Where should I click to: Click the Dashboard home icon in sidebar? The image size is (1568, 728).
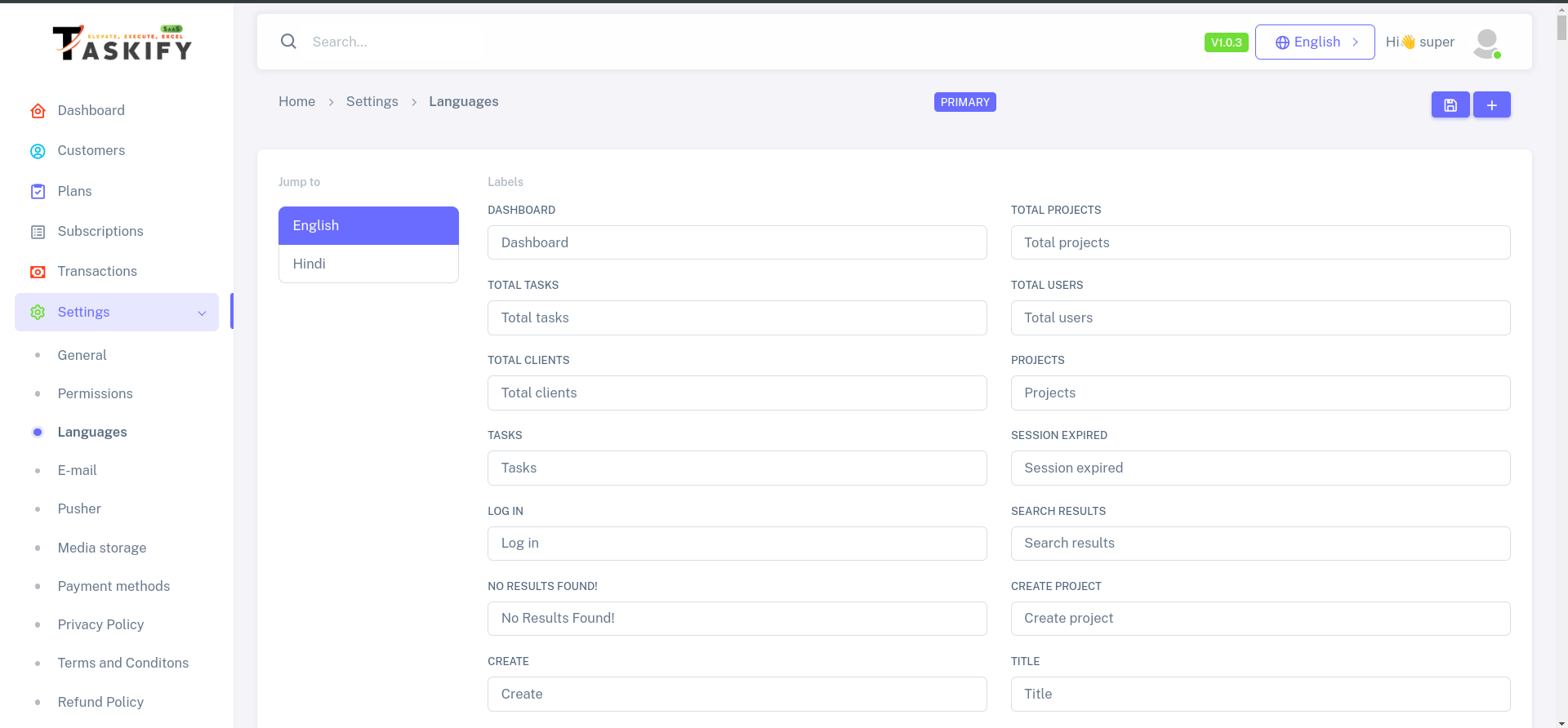[x=38, y=111]
